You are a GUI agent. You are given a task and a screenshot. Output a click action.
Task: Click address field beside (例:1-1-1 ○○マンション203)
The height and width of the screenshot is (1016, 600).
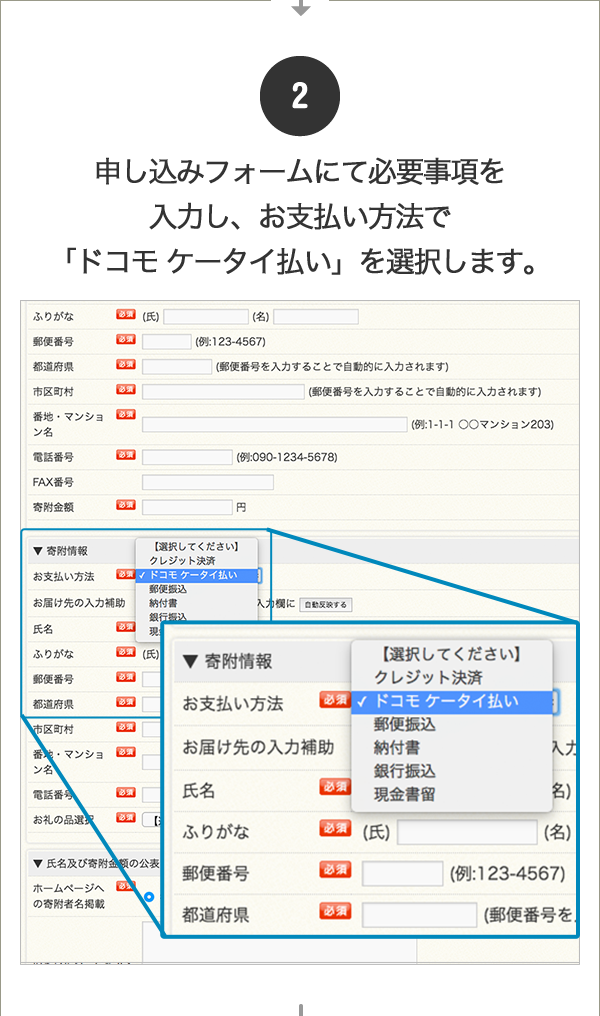click(x=274, y=424)
